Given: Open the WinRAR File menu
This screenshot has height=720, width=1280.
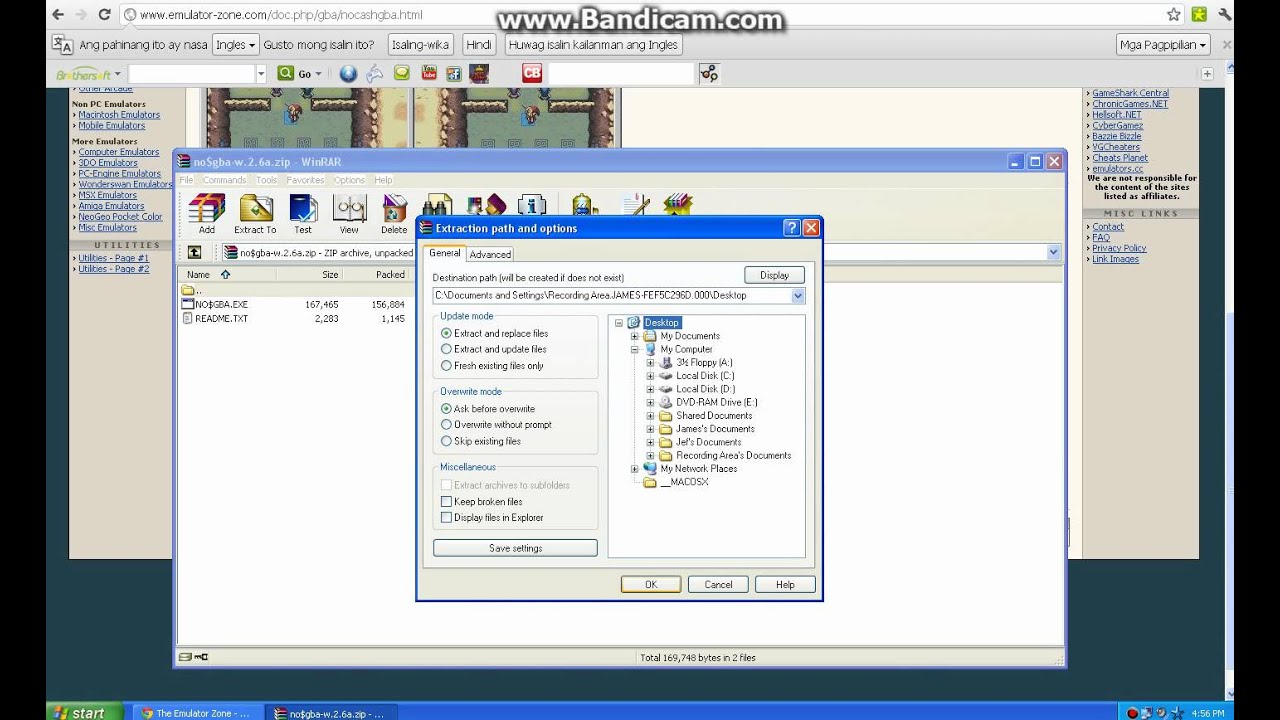Looking at the screenshot, I should (186, 180).
